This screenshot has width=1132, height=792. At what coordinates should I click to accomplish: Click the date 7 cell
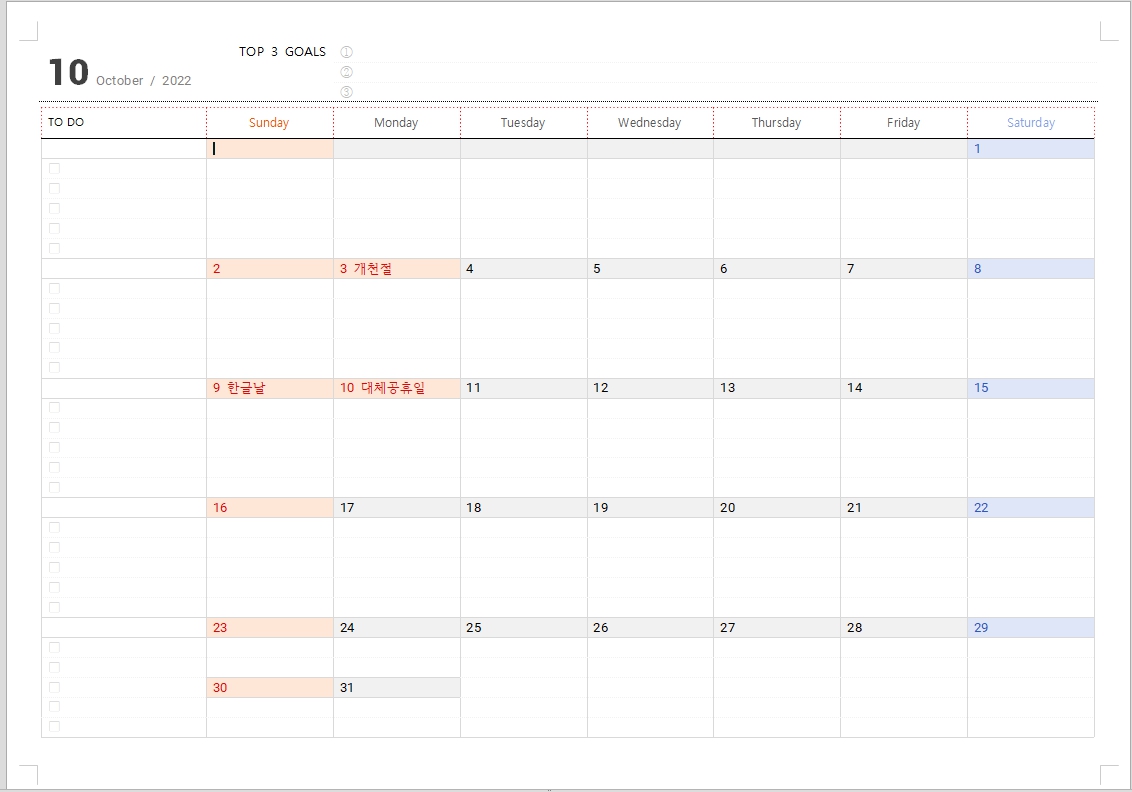pos(904,269)
